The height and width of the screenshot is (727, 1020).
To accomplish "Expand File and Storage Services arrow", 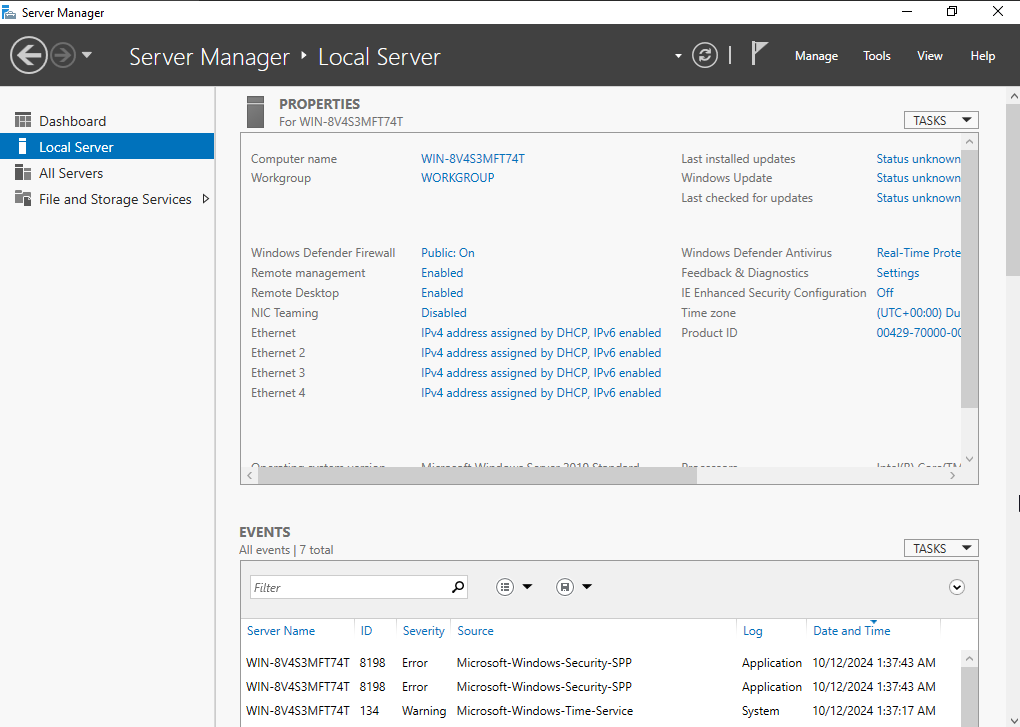I will [206, 199].
